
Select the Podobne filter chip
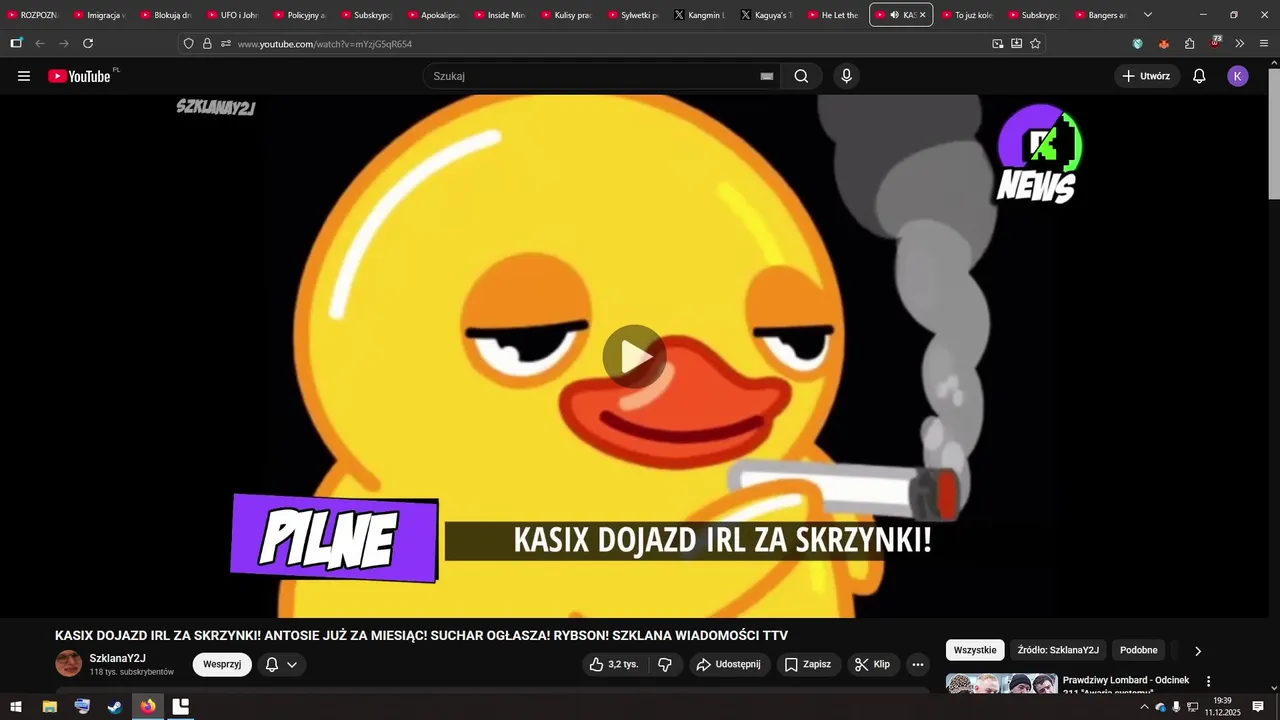click(x=1138, y=650)
